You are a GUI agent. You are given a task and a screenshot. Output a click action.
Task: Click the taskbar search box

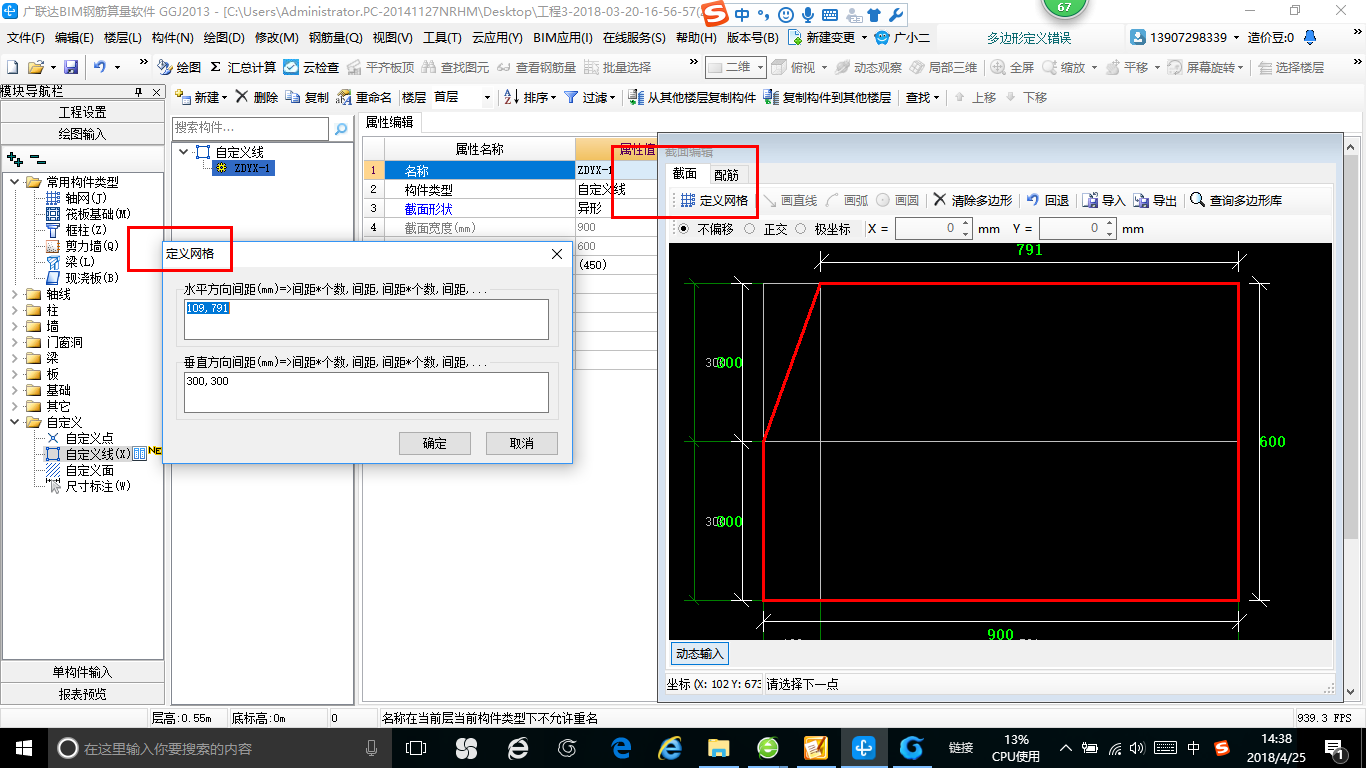click(x=219, y=747)
